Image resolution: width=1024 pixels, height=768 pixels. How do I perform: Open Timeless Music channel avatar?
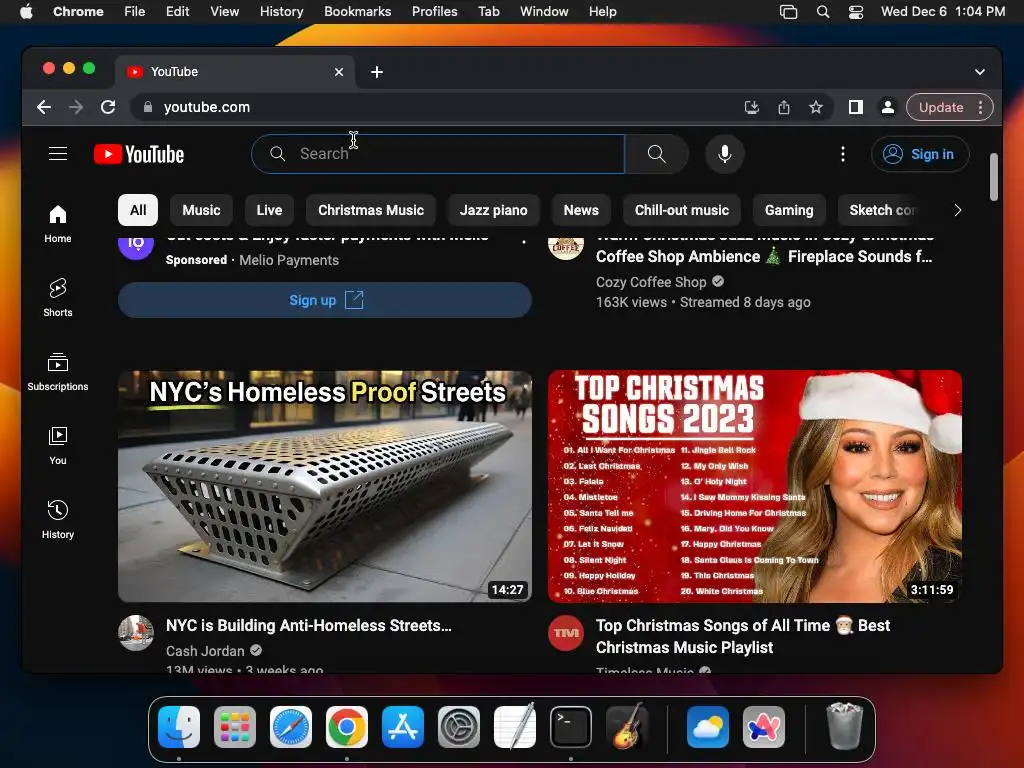pyautogui.click(x=566, y=633)
